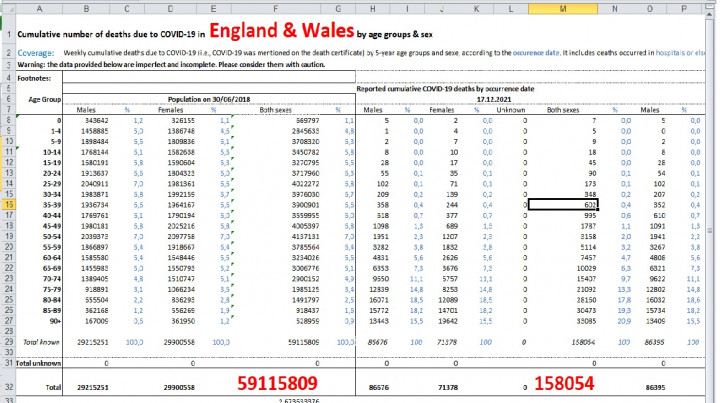Select column header F
This screenshot has height=403, width=720.
(x=276, y=9)
